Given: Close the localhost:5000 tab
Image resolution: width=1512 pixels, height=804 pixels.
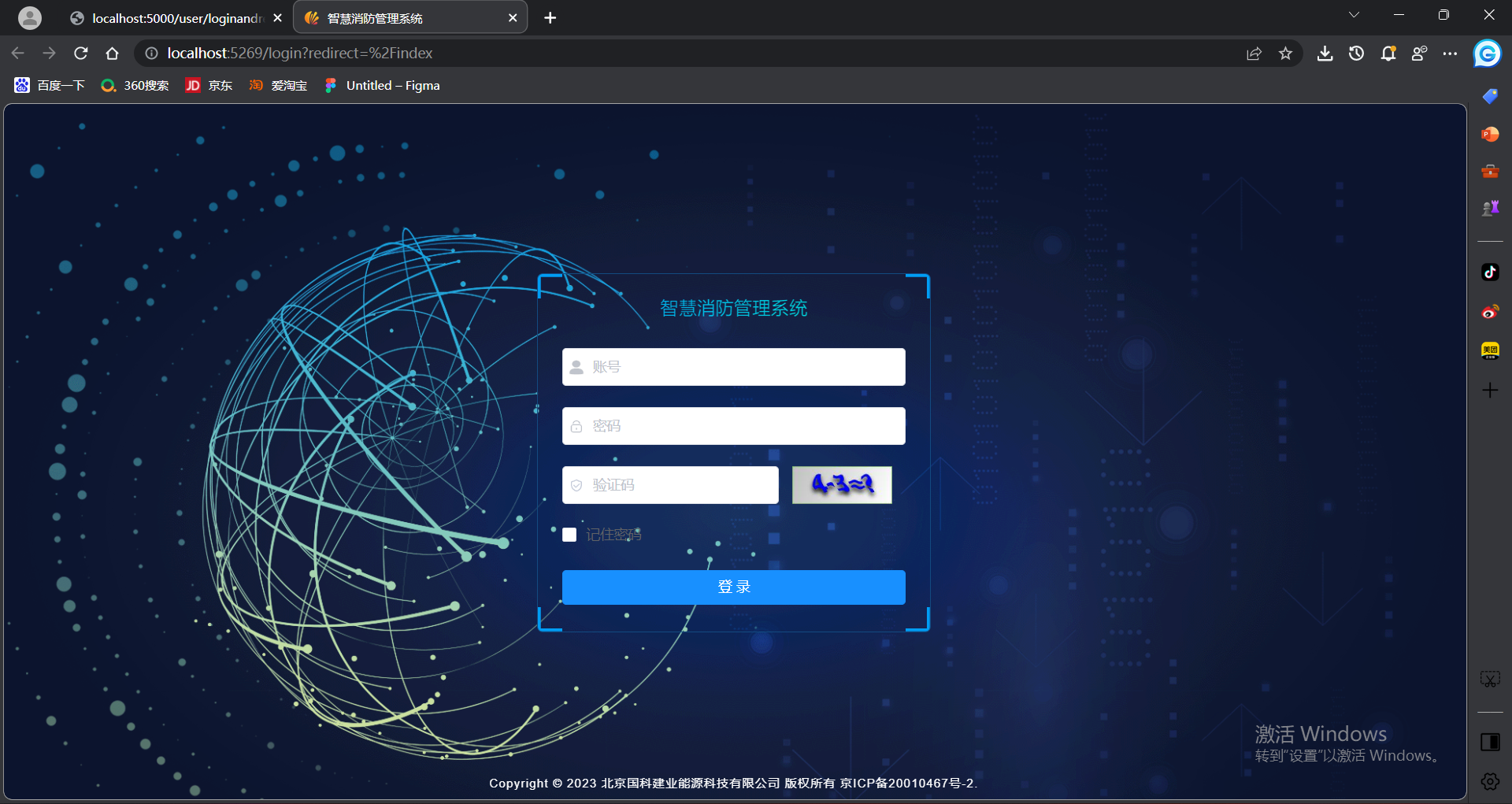Looking at the screenshot, I should [277, 18].
